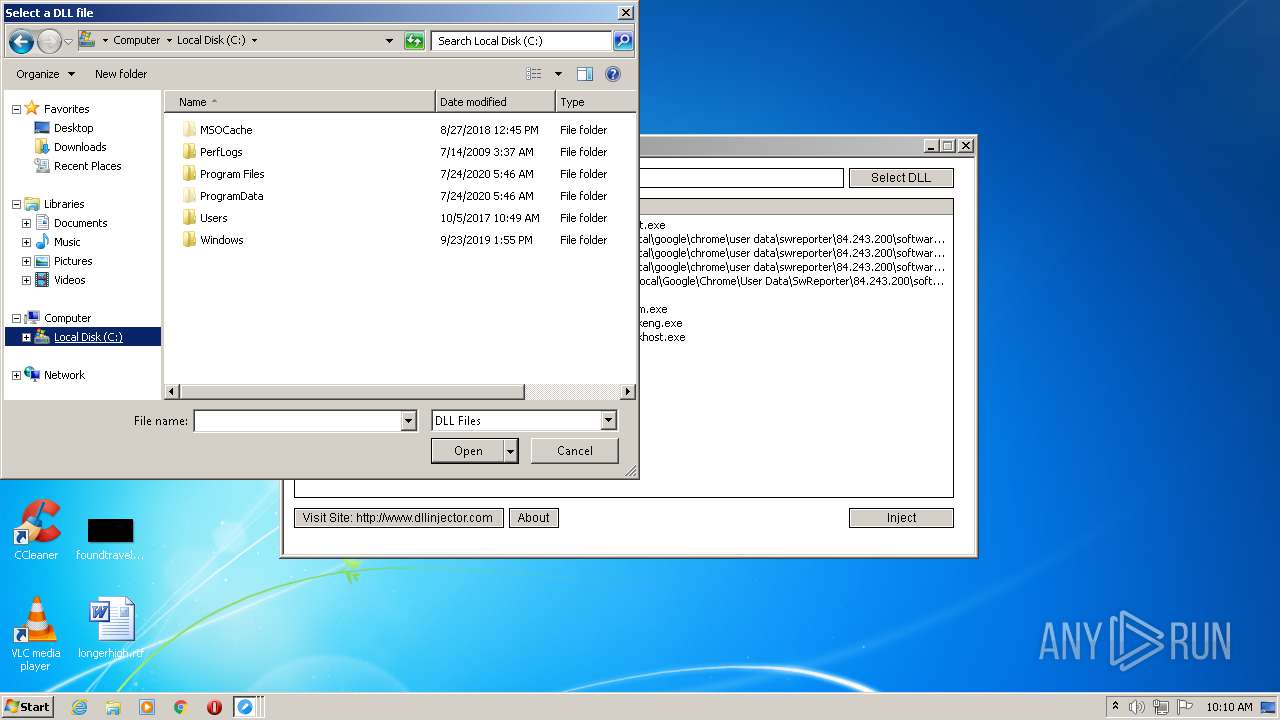Click the search magnifier icon
Screen dimensions: 1280x720
click(623, 41)
